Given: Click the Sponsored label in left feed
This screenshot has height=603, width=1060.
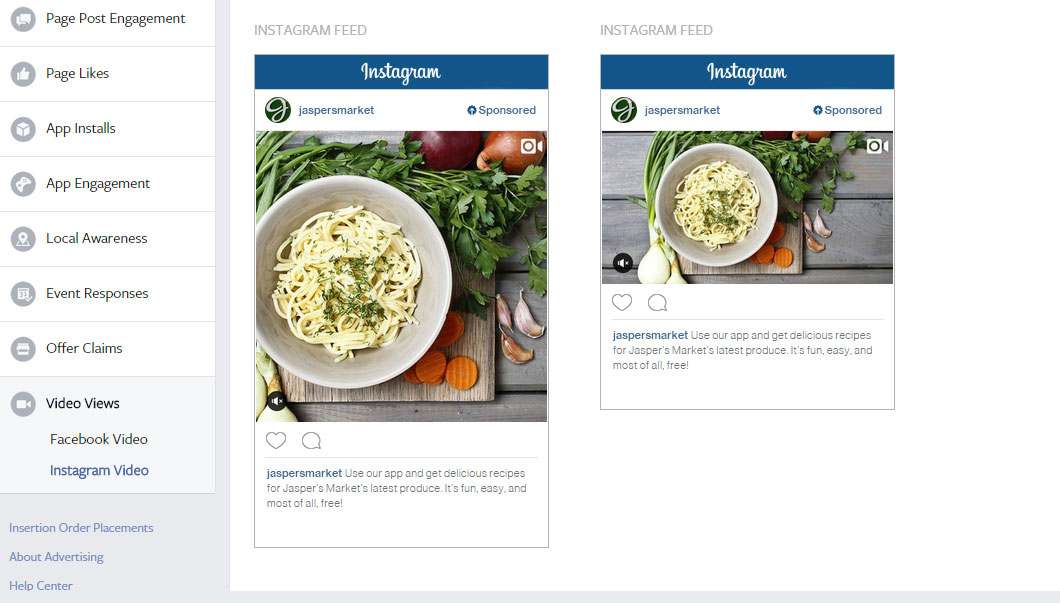Looking at the screenshot, I should pyautogui.click(x=501, y=110).
